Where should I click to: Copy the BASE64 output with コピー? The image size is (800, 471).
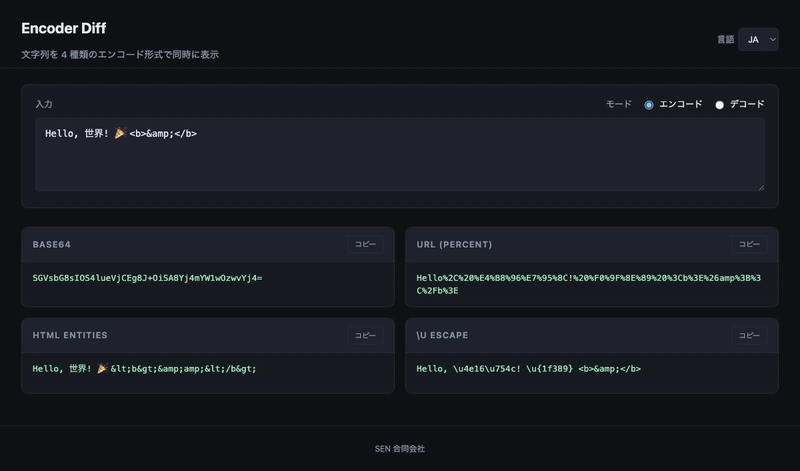click(365, 244)
